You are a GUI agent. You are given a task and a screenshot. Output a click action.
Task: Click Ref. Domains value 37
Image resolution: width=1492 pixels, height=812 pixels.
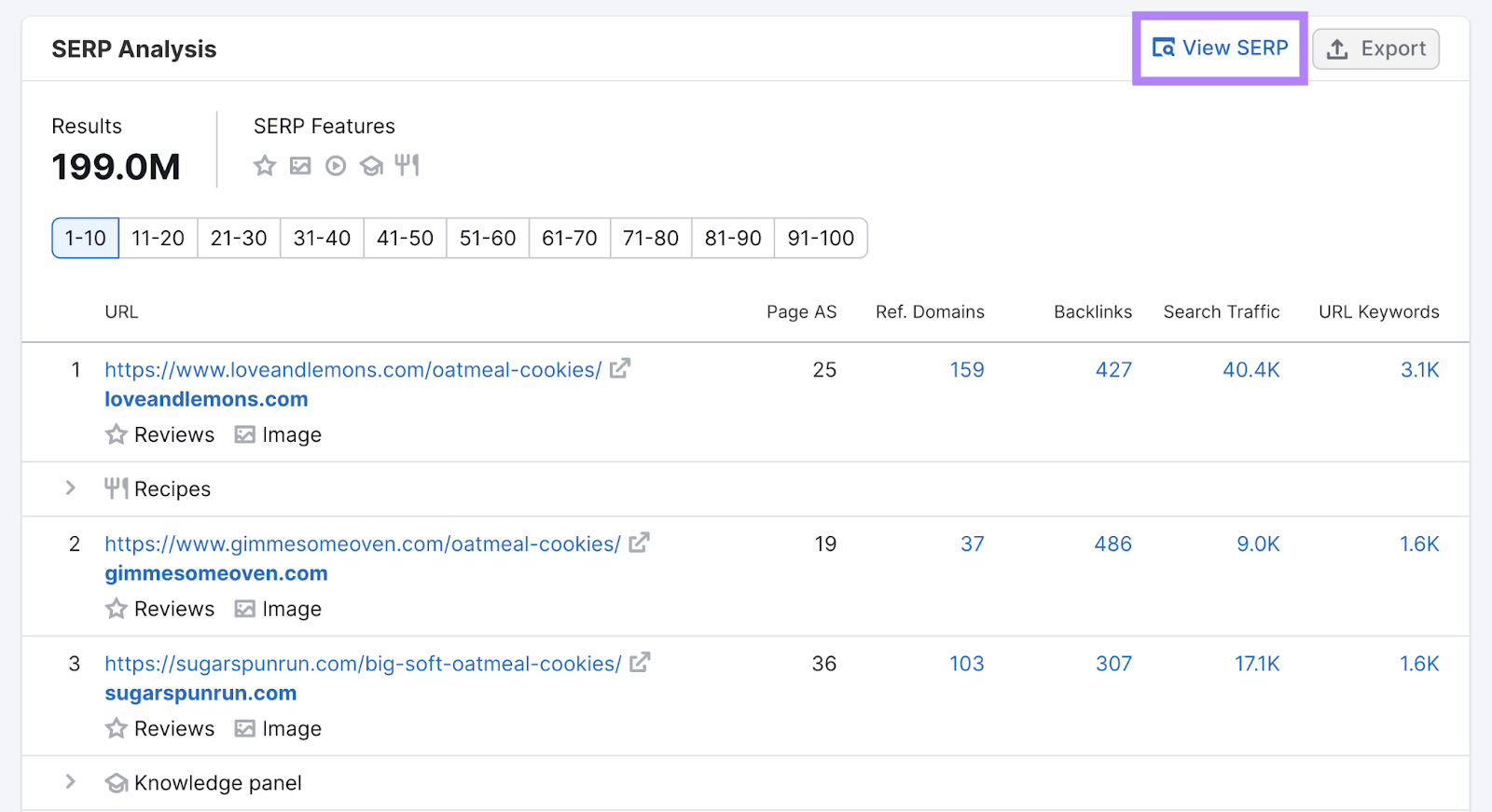(973, 544)
